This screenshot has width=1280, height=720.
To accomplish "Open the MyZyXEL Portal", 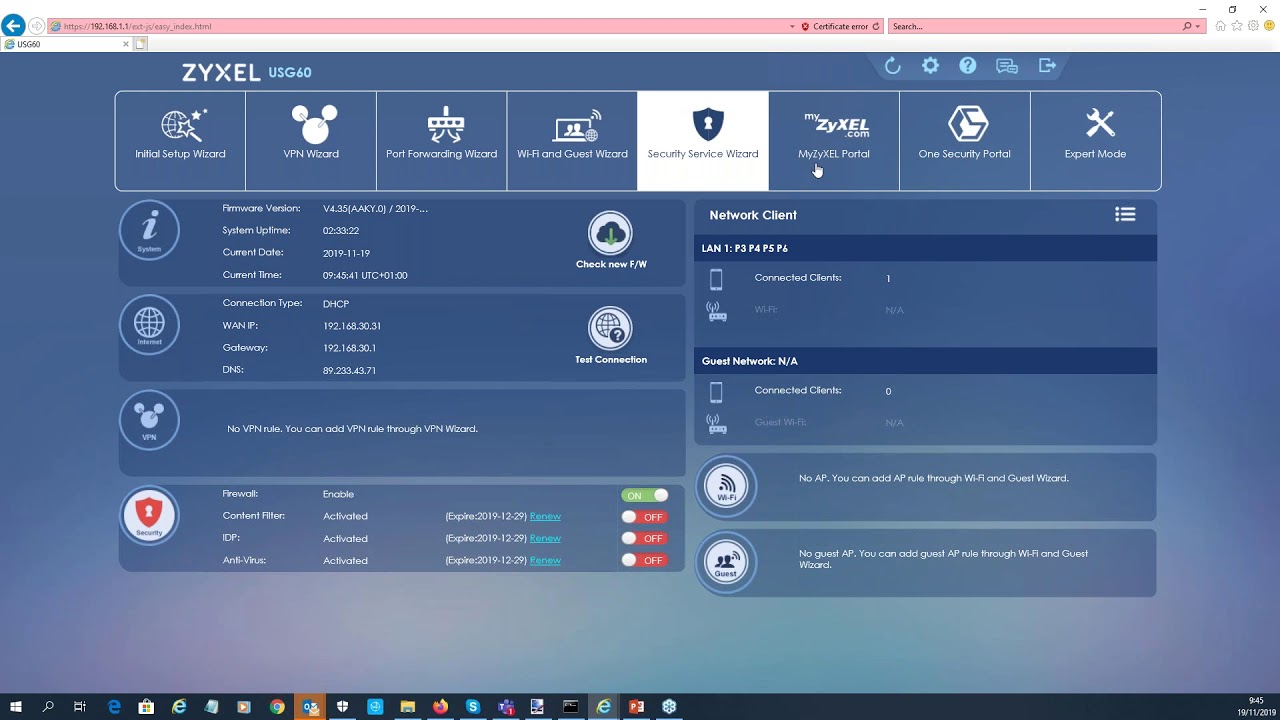I will point(833,141).
